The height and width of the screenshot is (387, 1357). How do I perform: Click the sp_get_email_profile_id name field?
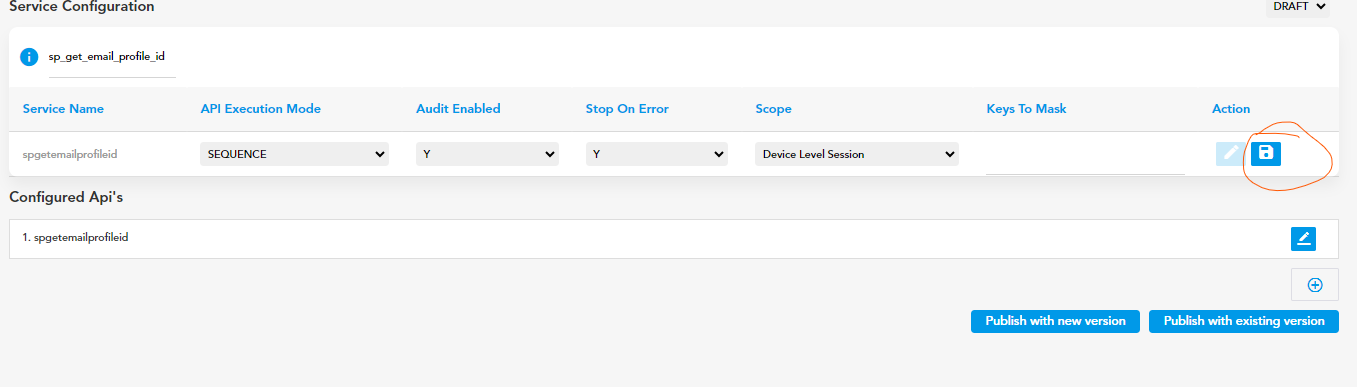[x=112, y=58]
